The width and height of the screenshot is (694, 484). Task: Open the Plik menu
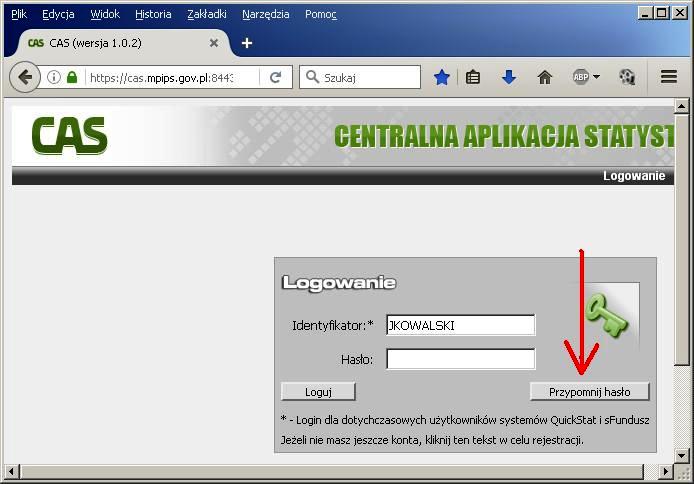coord(19,15)
